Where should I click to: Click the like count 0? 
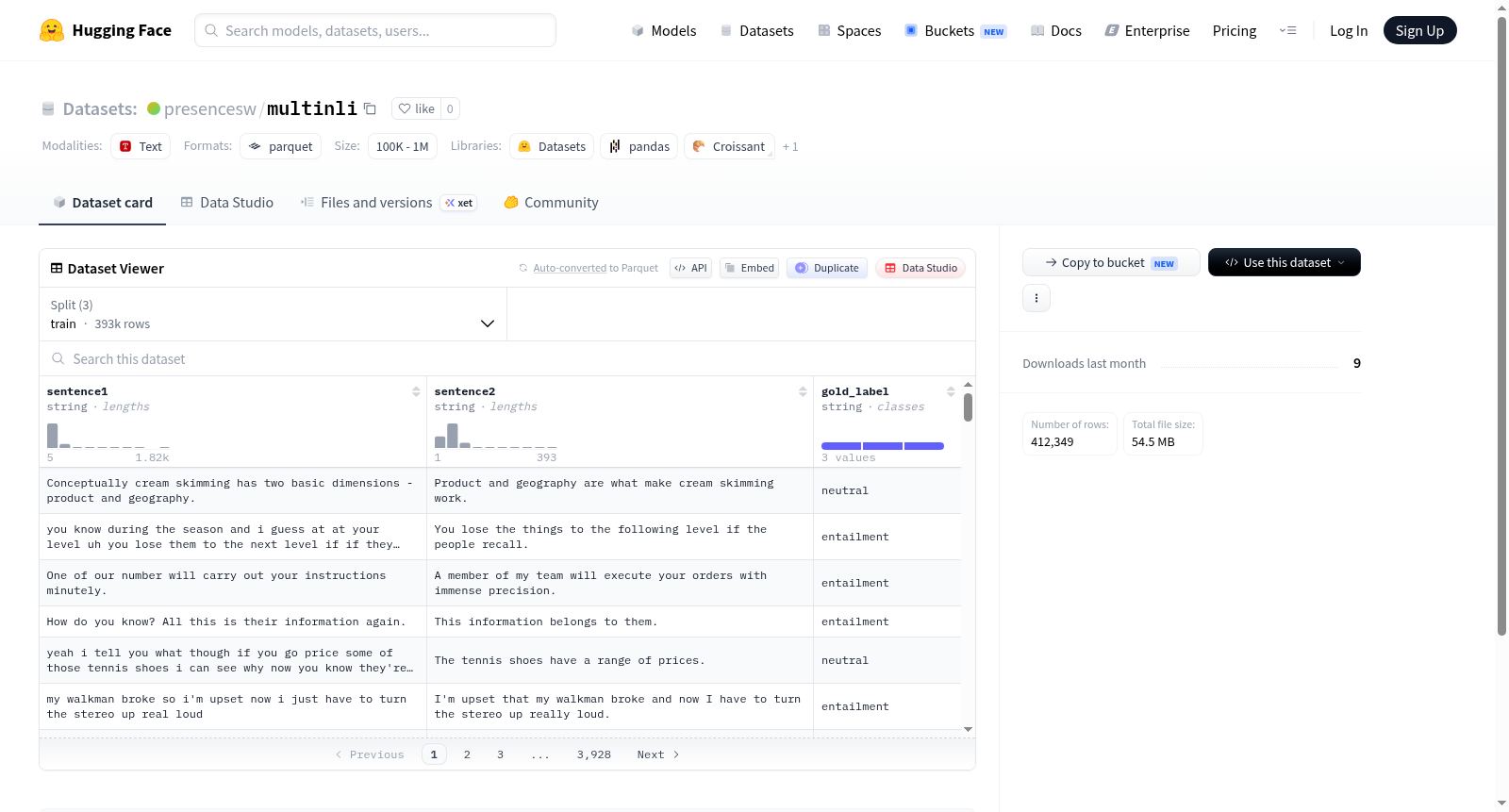coord(450,108)
